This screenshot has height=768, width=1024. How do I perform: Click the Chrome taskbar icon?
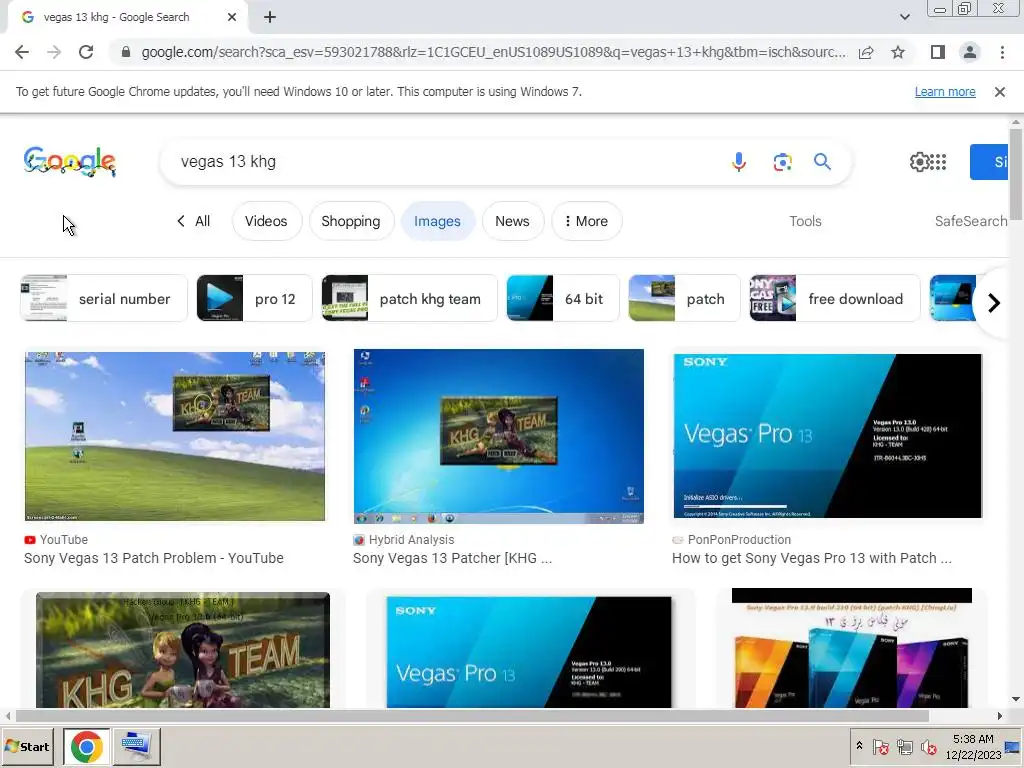point(87,746)
